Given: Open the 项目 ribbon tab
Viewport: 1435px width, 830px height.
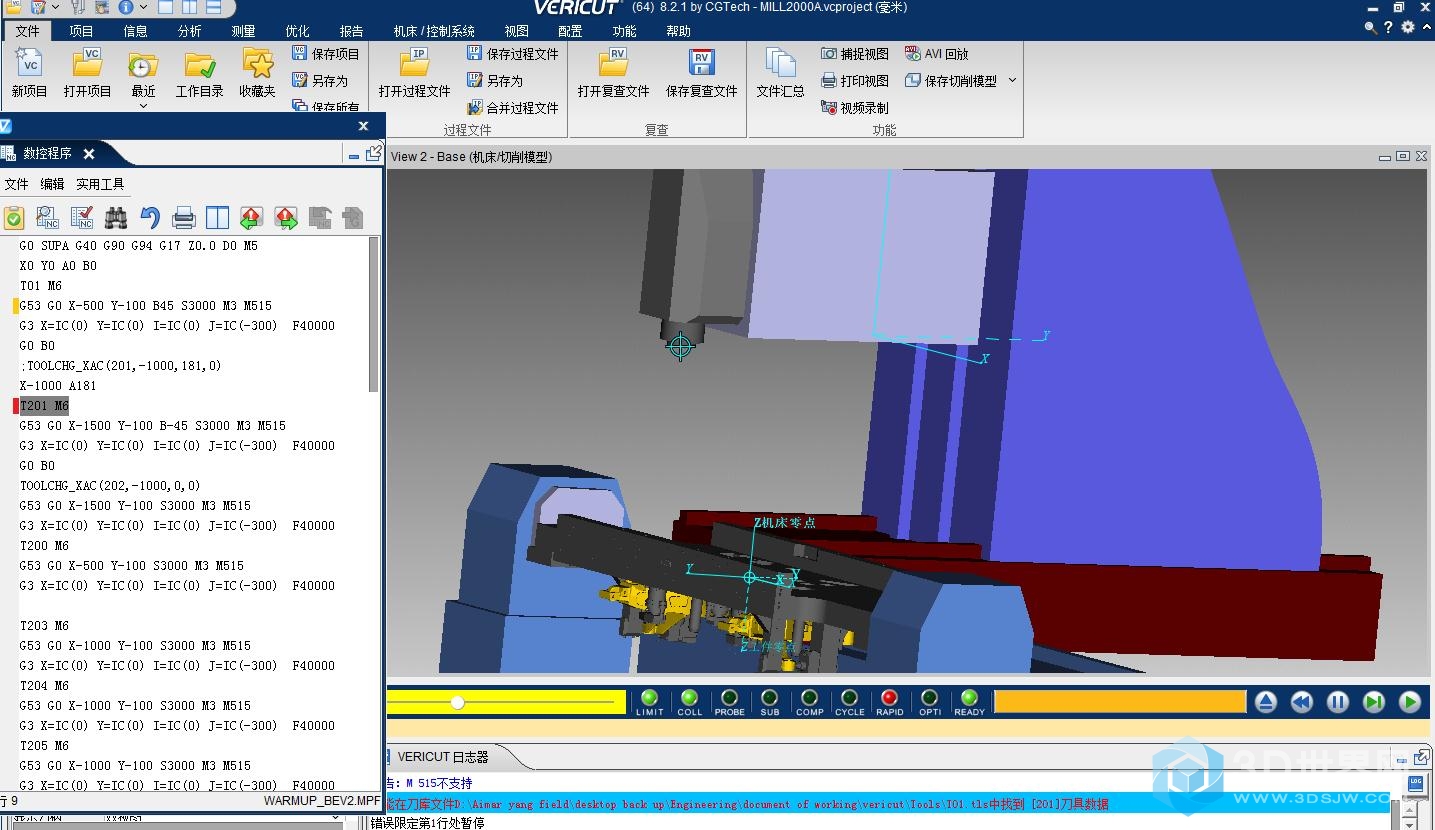Looking at the screenshot, I should [81, 31].
